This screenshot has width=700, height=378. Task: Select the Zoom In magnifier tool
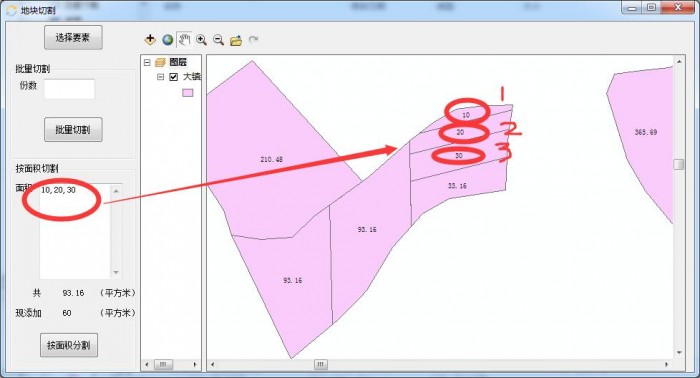pos(201,40)
